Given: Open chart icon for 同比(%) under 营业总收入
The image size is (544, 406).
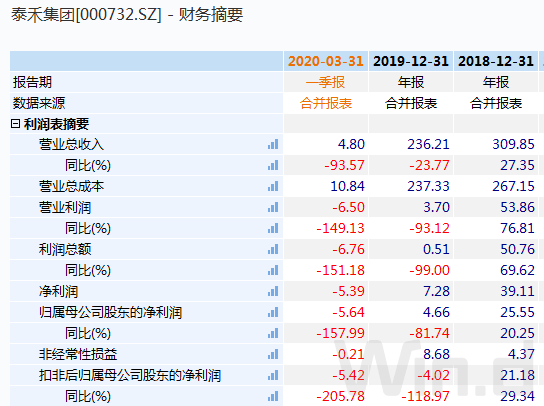Looking at the screenshot, I should [273, 165].
